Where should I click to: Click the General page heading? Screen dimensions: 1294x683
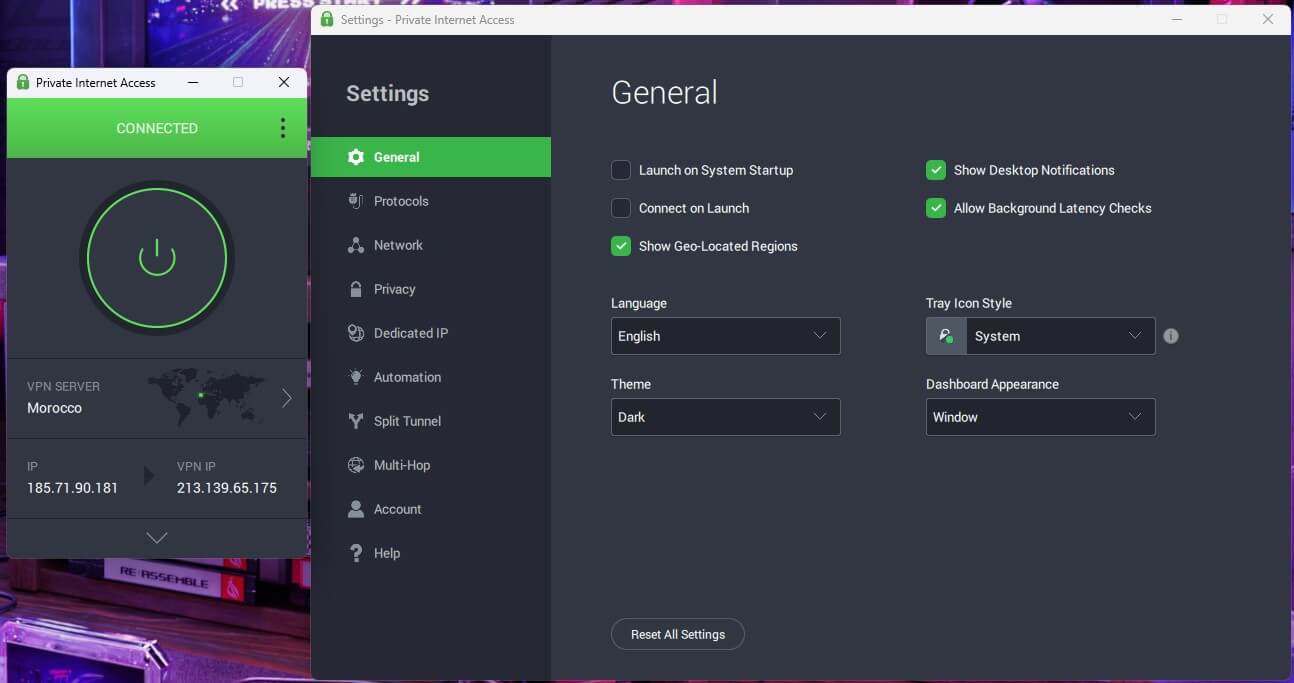coord(664,93)
